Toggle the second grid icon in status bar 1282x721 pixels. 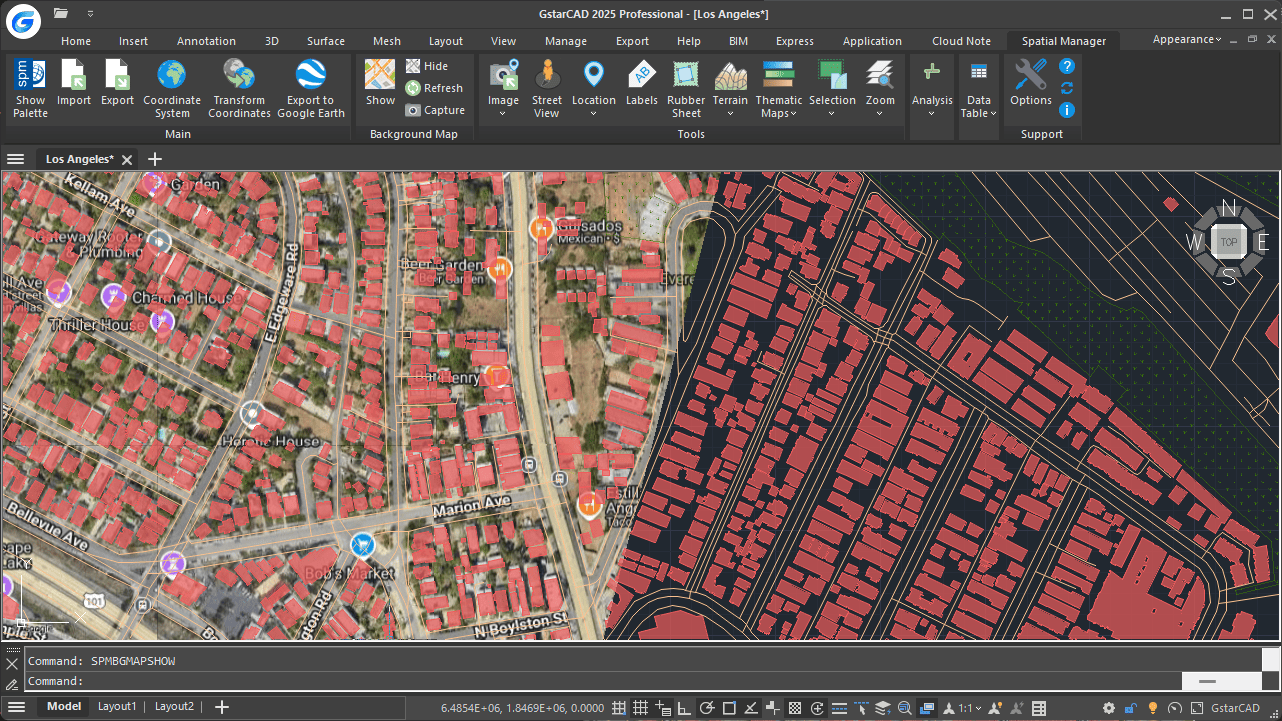pyautogui.click(x=641, y=708)
